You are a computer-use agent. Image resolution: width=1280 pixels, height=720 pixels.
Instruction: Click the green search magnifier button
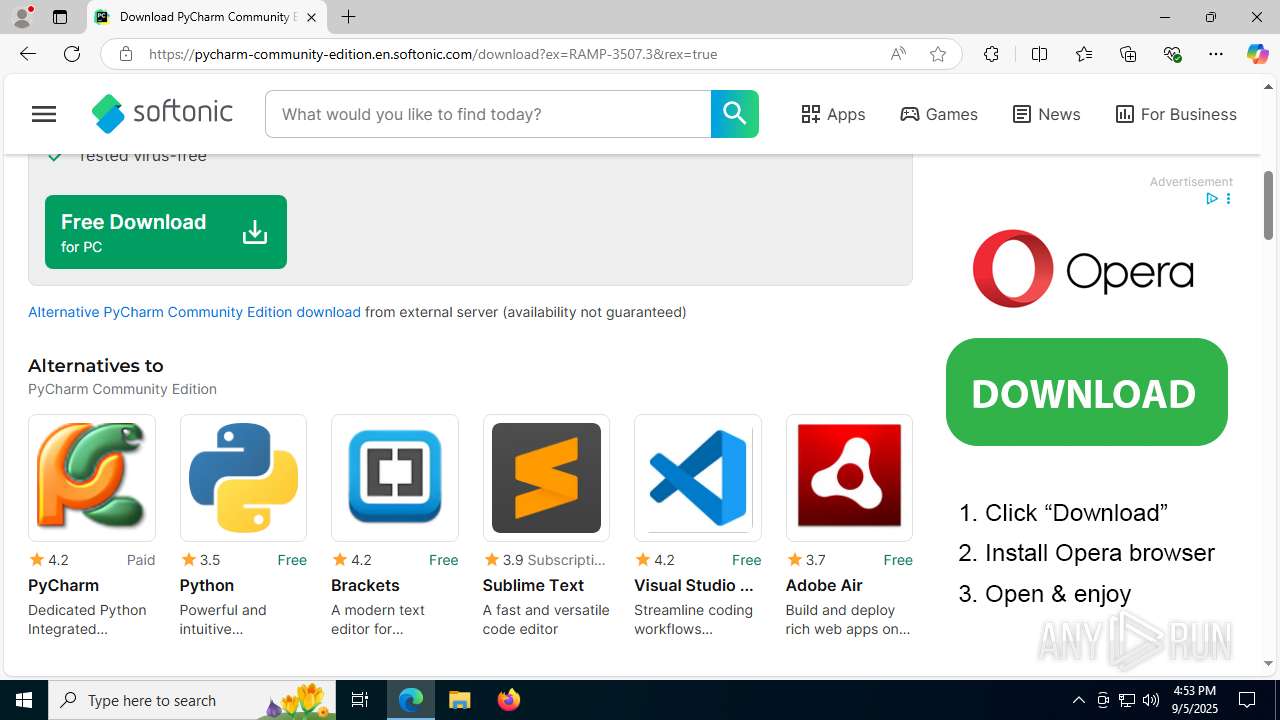(x=734, y=114)
